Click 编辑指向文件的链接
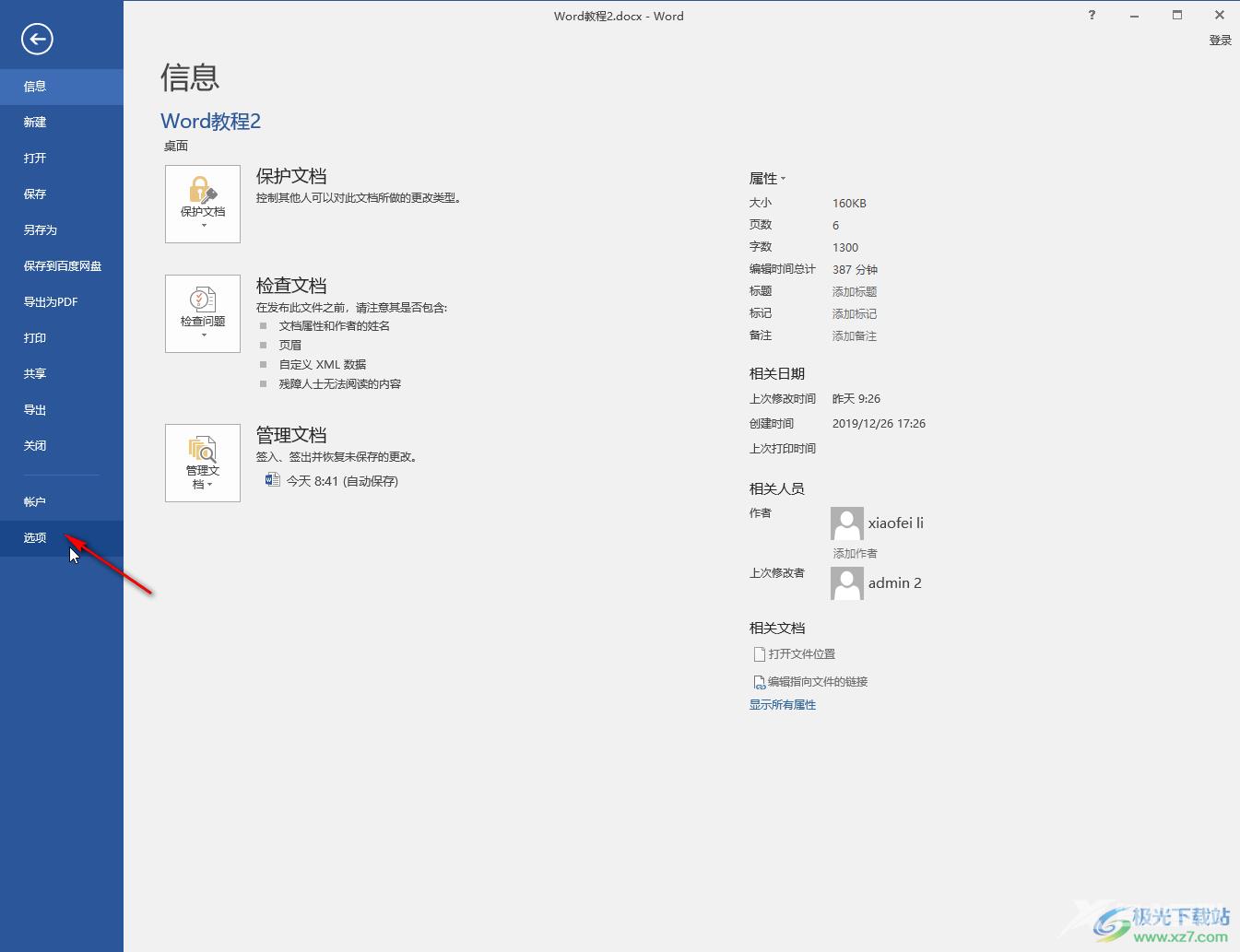 (x=811, y=682)
